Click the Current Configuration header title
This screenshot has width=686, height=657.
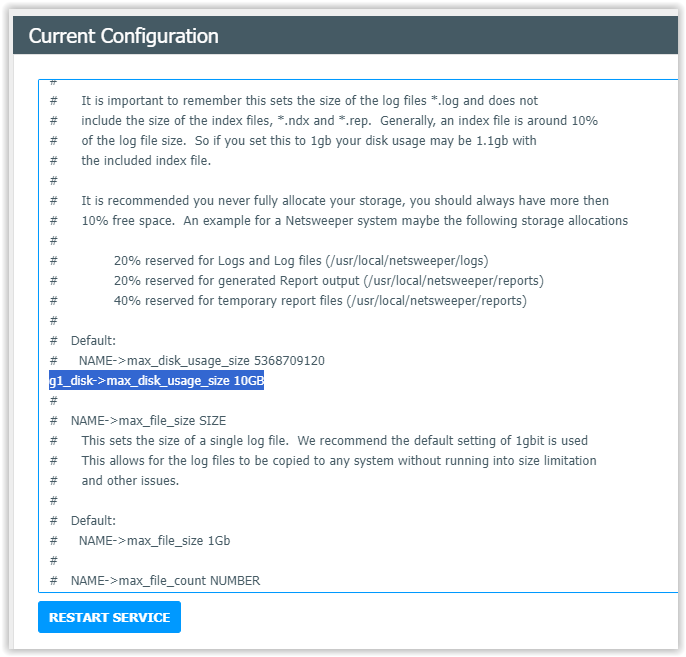pos(123,36)
